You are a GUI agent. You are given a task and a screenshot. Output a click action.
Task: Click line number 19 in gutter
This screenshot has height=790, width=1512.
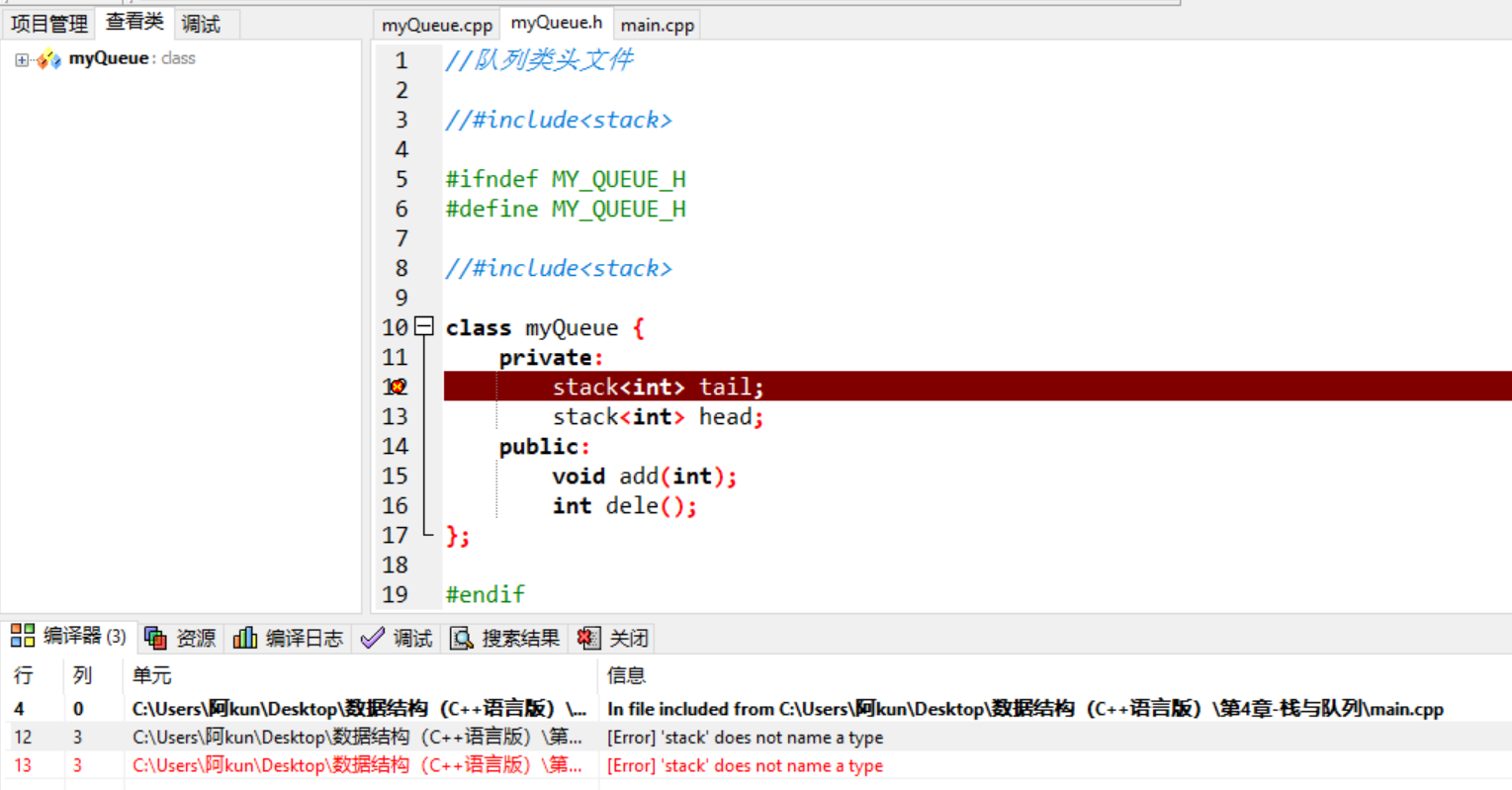[395, 594]
